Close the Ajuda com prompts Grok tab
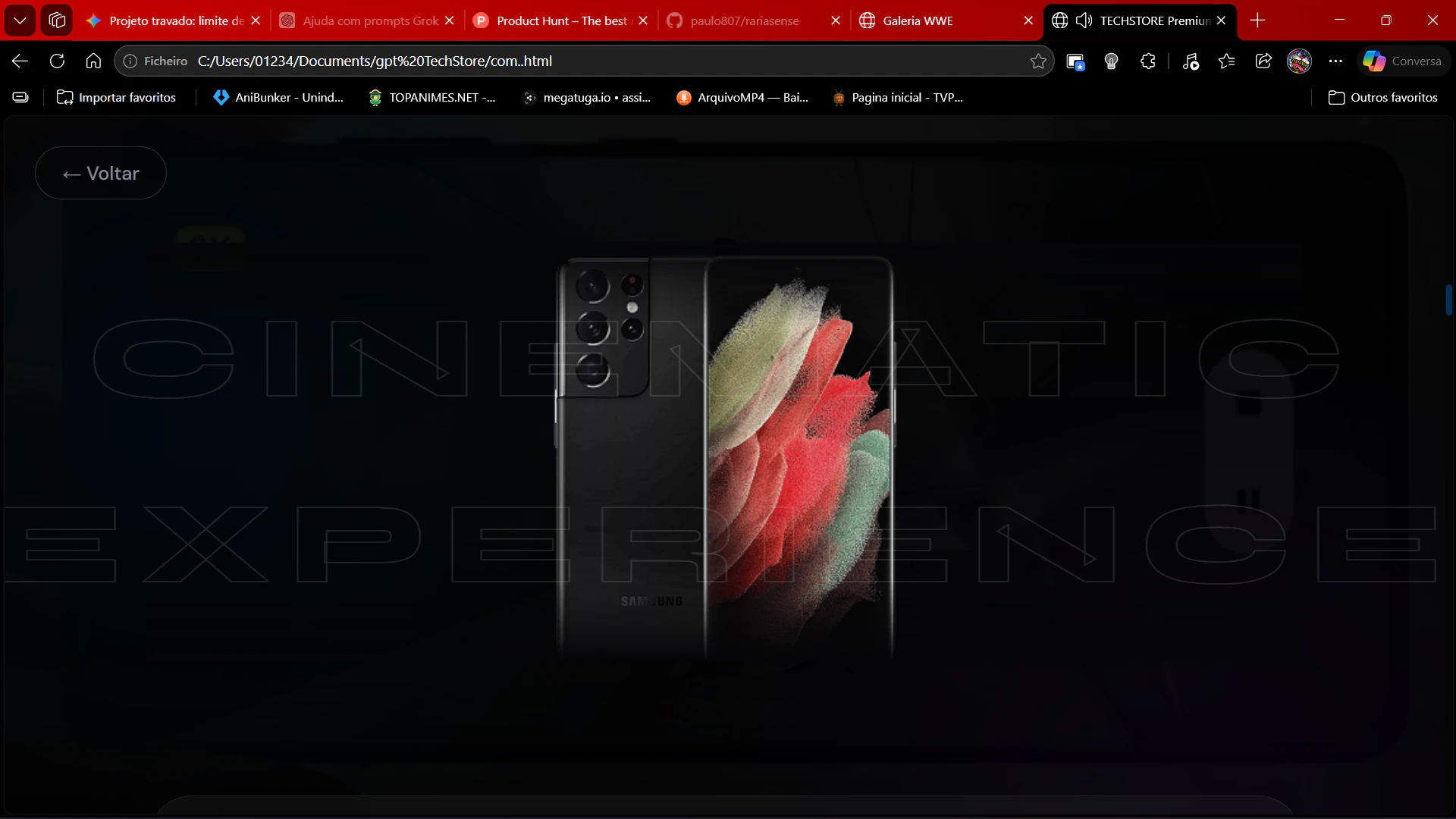1456x819 pixels. (450, 20)
